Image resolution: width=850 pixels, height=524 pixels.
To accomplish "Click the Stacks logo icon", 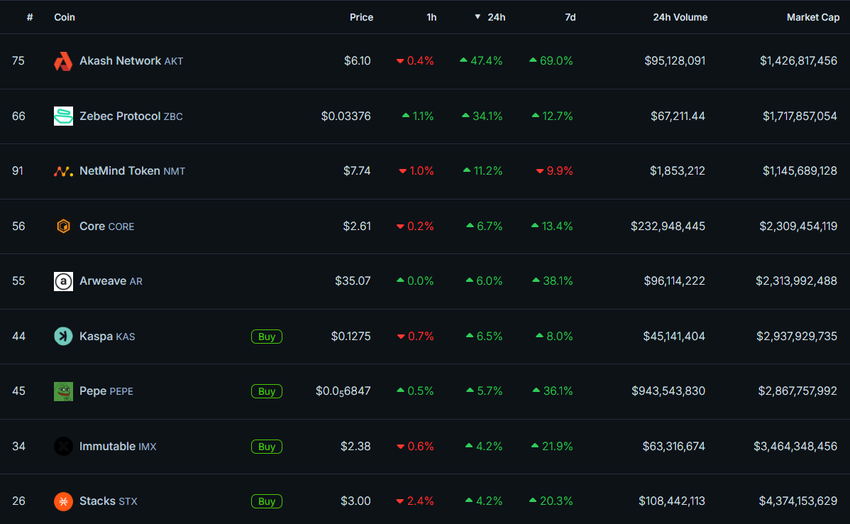I will [63, 501].
